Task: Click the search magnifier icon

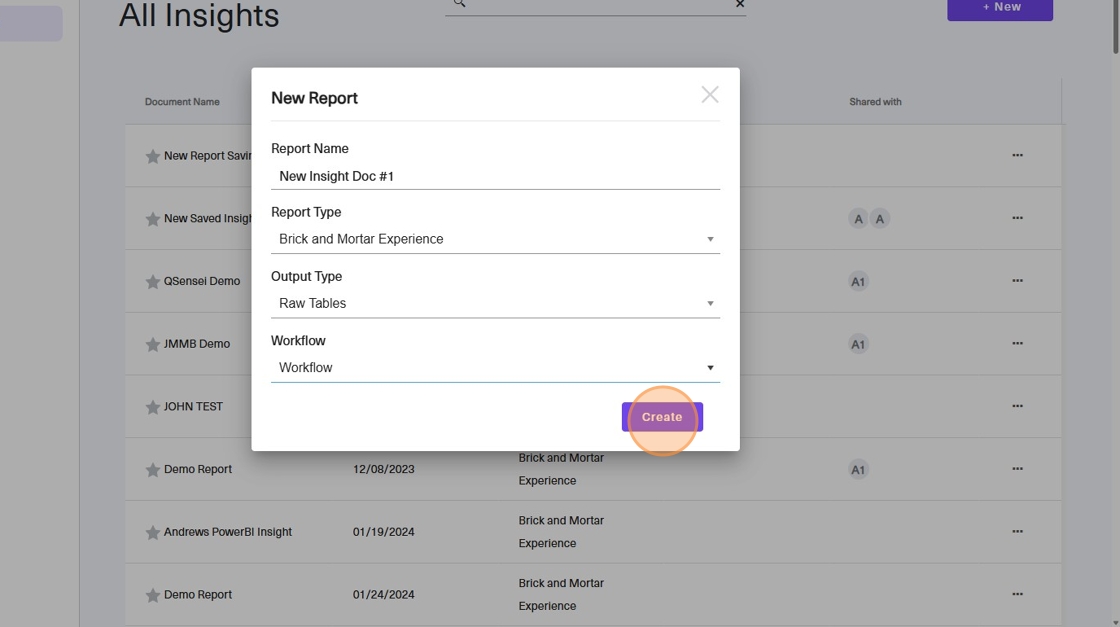Action: (459, 4)
